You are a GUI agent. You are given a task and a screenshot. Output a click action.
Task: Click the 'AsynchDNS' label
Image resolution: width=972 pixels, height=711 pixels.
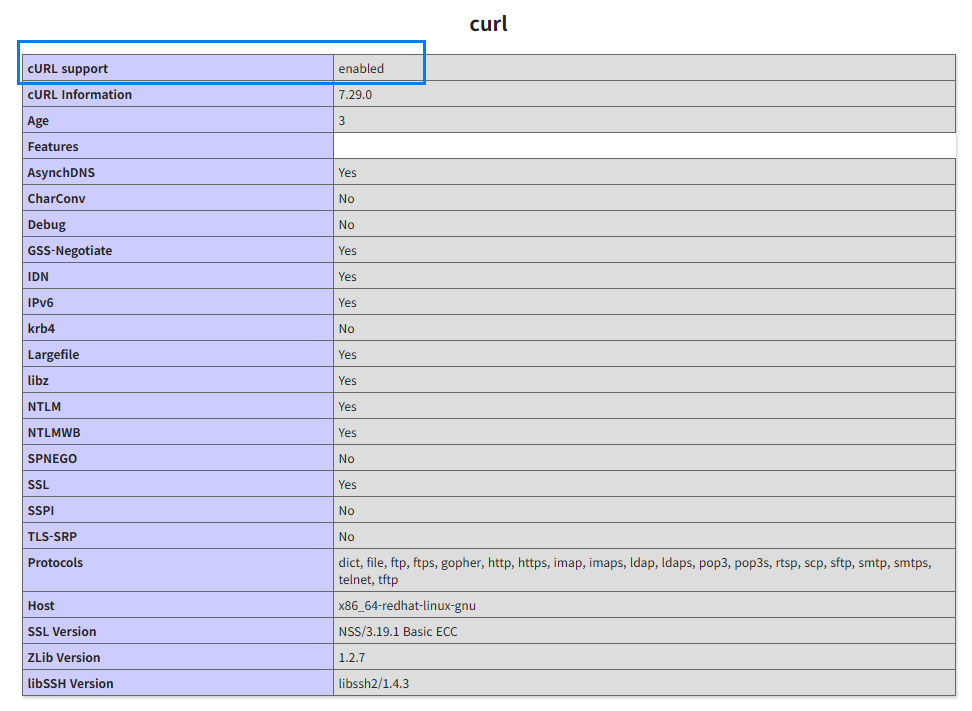61,173
